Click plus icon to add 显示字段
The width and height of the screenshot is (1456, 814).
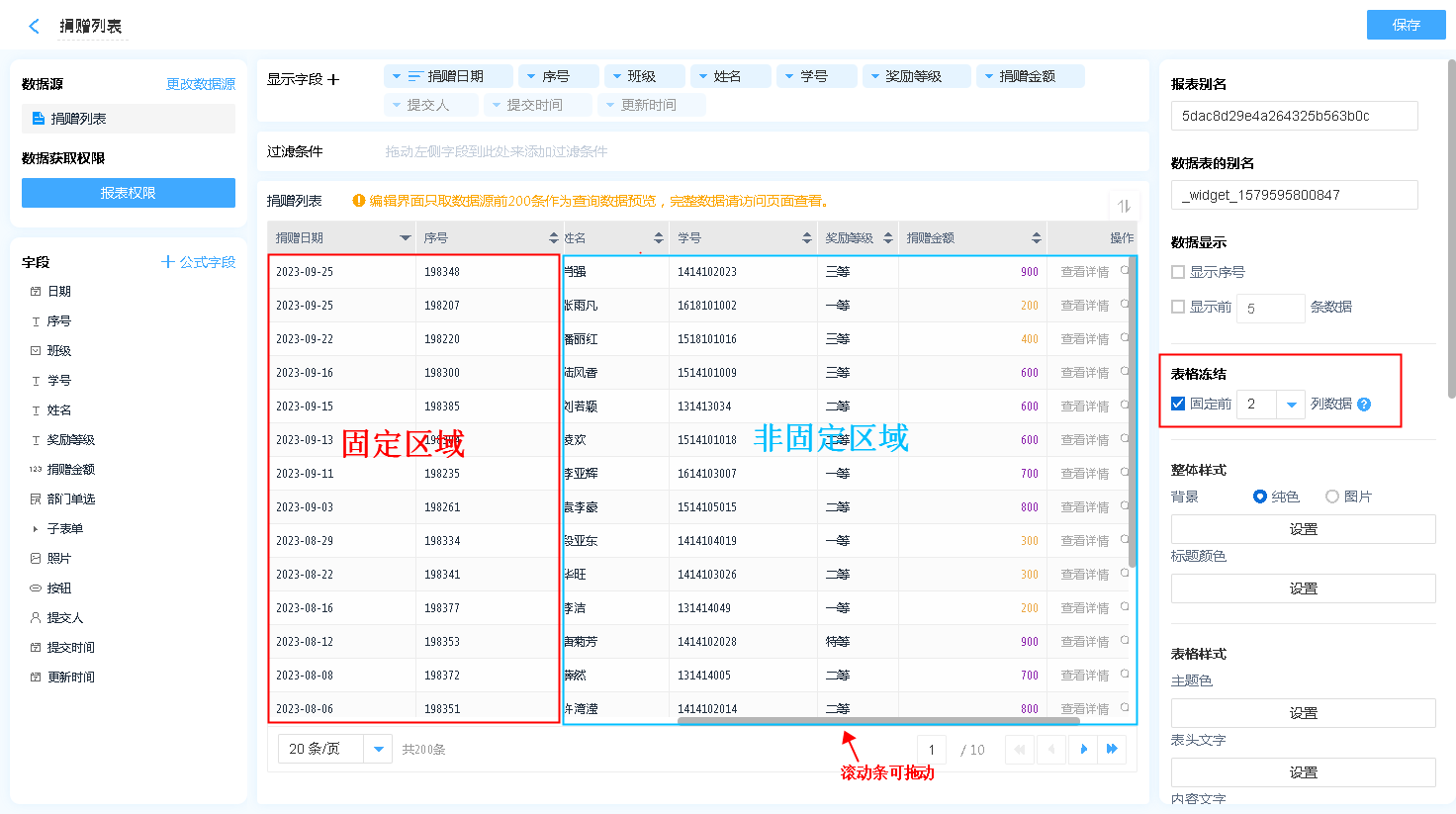(333, 80)
